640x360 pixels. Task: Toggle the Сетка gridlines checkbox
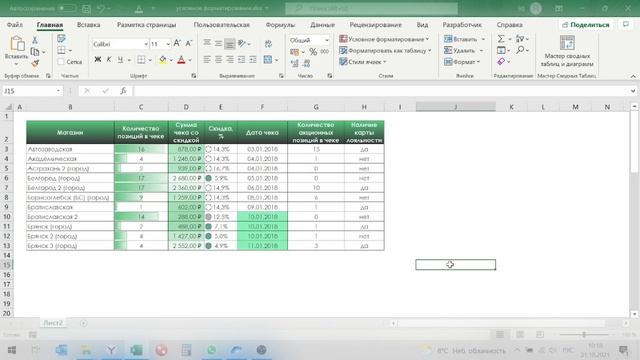click(x=61, y=62)
